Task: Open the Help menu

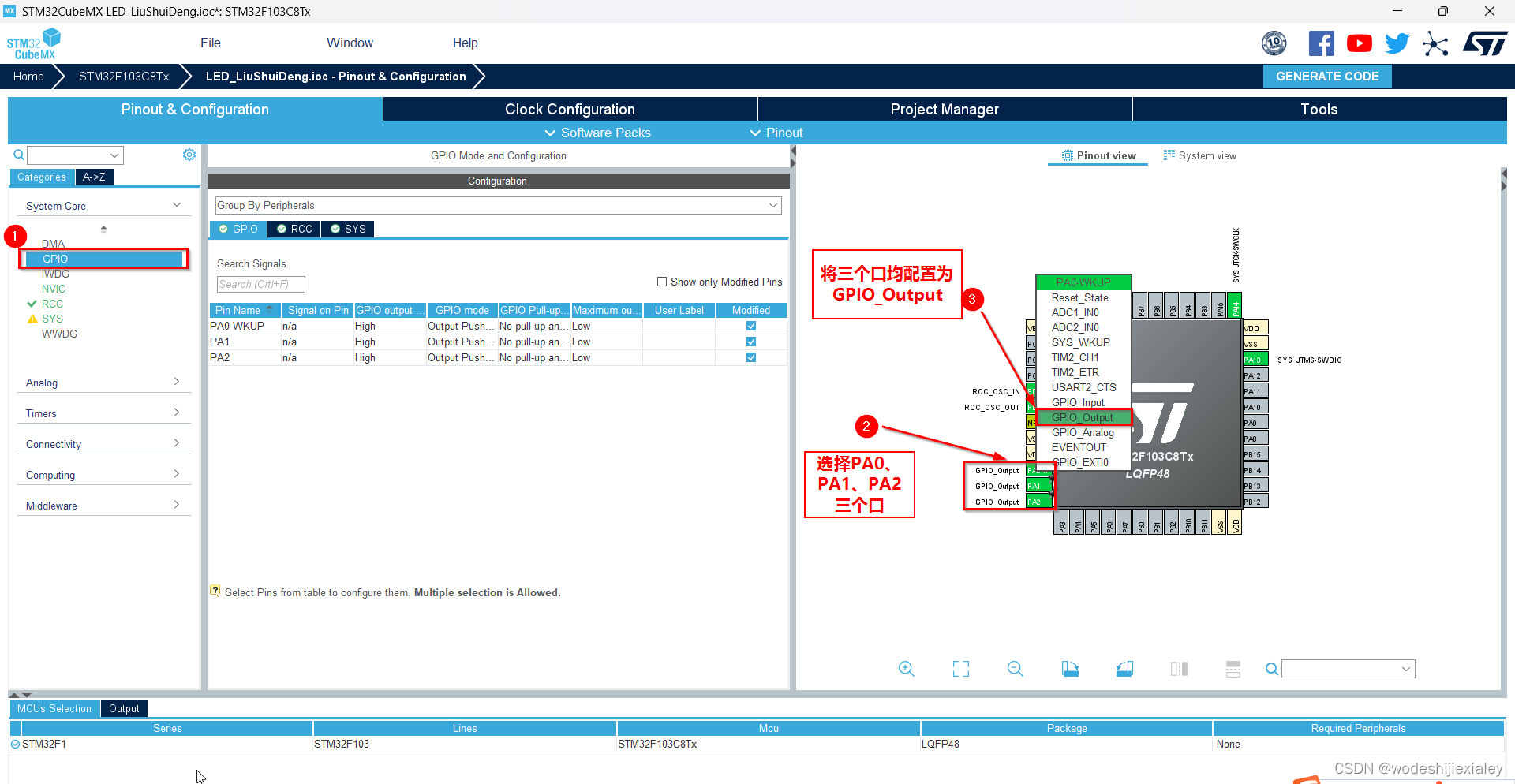Action: point(465,43)
